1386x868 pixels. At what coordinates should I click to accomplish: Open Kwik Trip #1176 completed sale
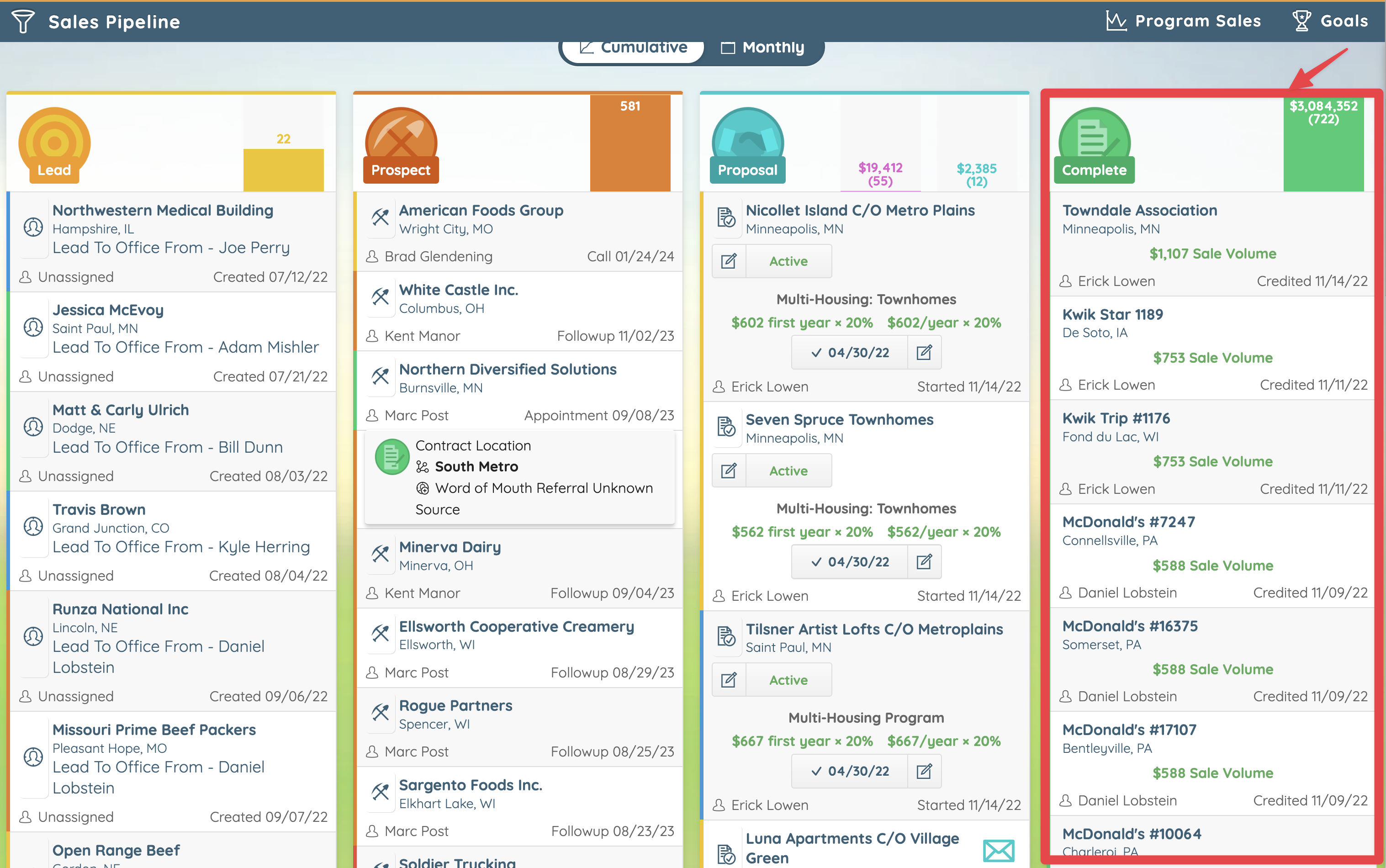pyautogui.click(x=1116, y=418)
